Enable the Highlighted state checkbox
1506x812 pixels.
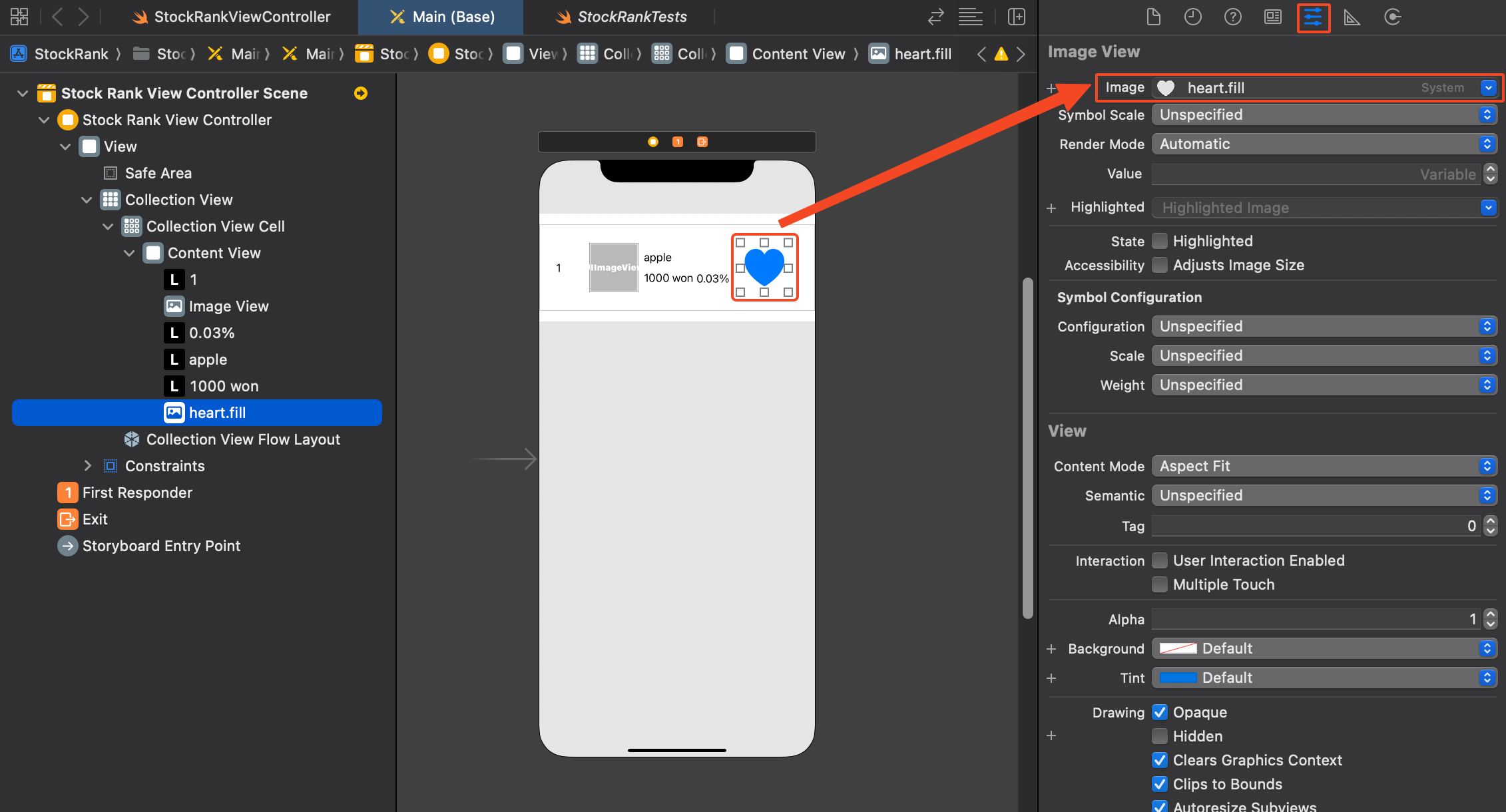(1160, 241)
